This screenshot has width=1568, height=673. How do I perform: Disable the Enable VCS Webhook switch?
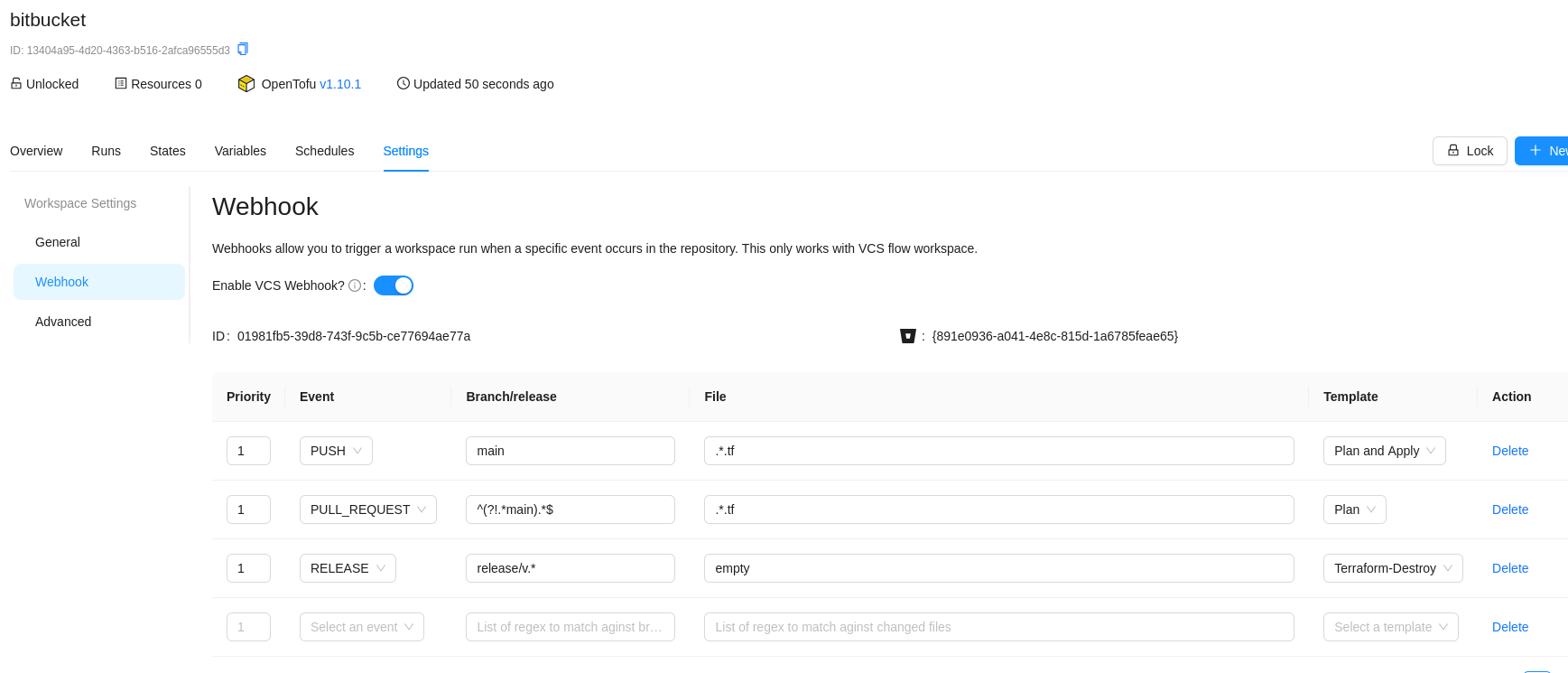[394, 285]
